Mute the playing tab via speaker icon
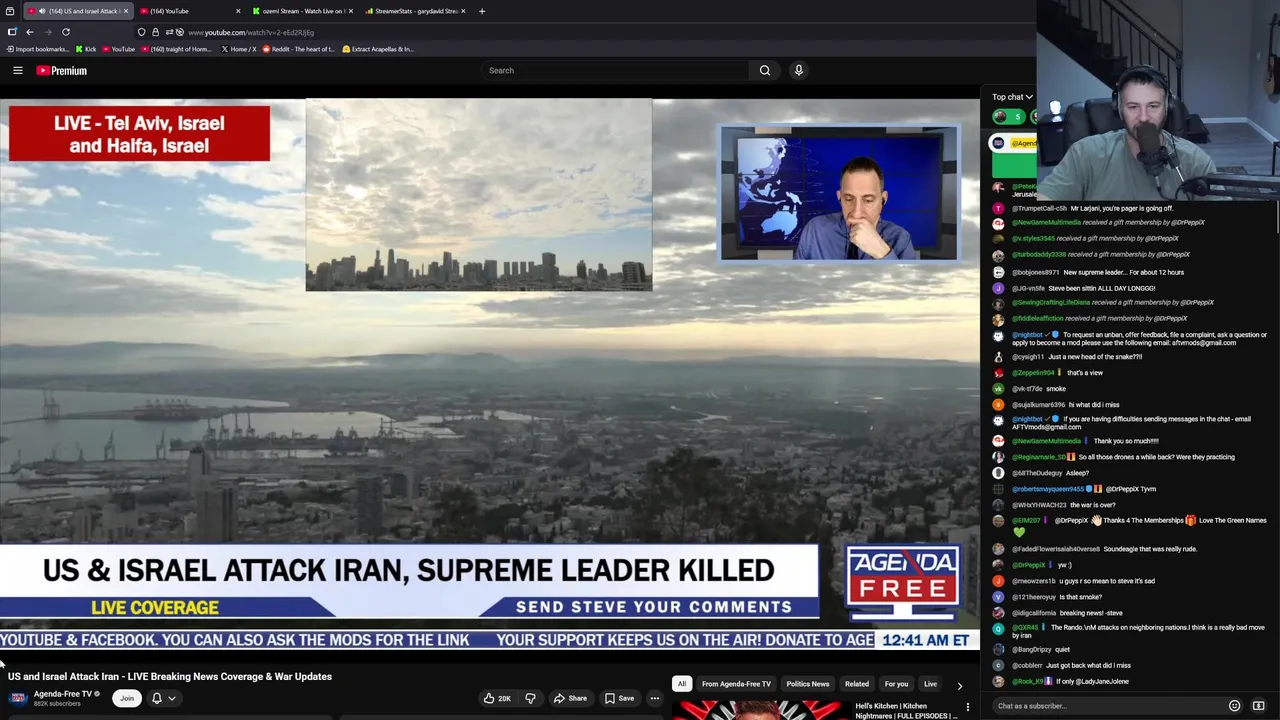Image resolution: width=1280 pixels, height=720 pixels. (x=42, y=11)
